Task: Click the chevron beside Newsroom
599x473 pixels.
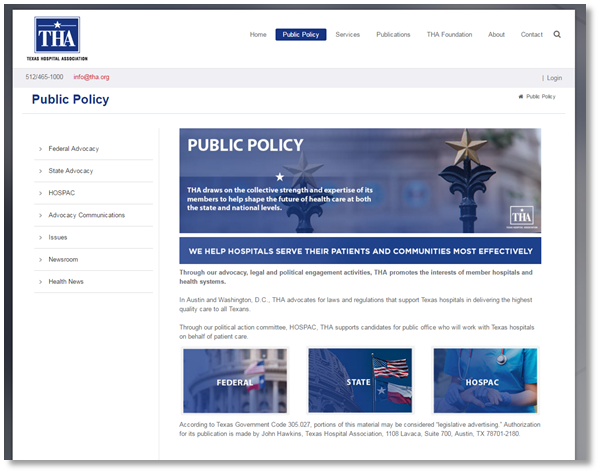Action: click(40, 260)
